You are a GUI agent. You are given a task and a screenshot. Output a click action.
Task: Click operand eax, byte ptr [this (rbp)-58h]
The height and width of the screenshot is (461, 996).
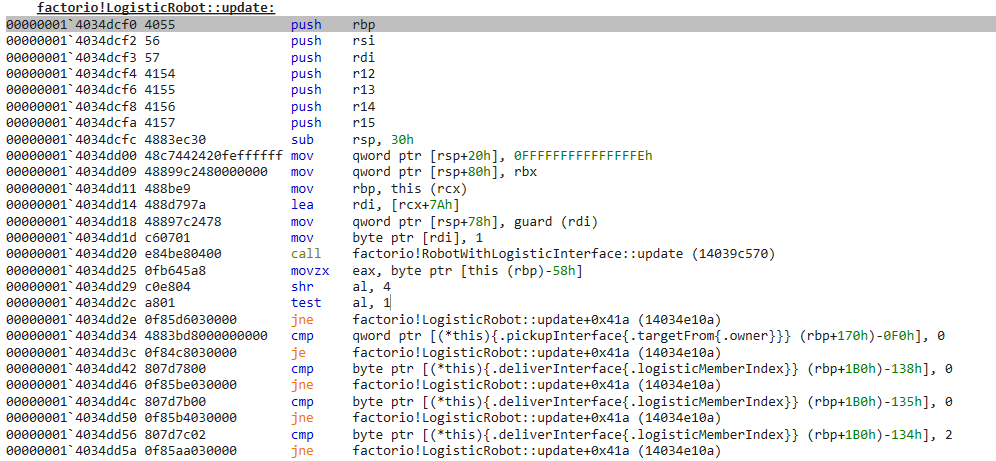pyautogui.click(x=468, y=271)
